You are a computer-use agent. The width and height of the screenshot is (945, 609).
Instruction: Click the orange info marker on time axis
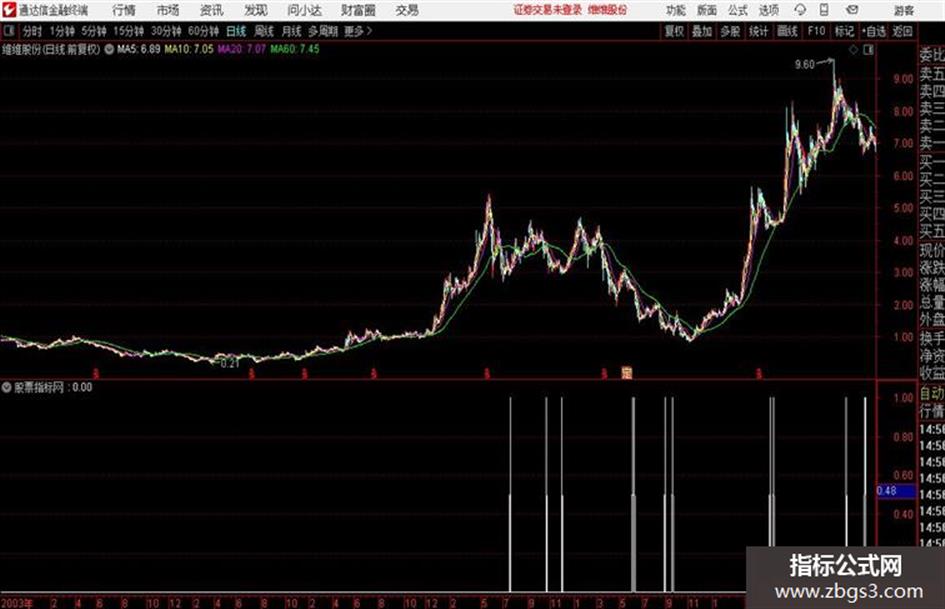(627, 373)
